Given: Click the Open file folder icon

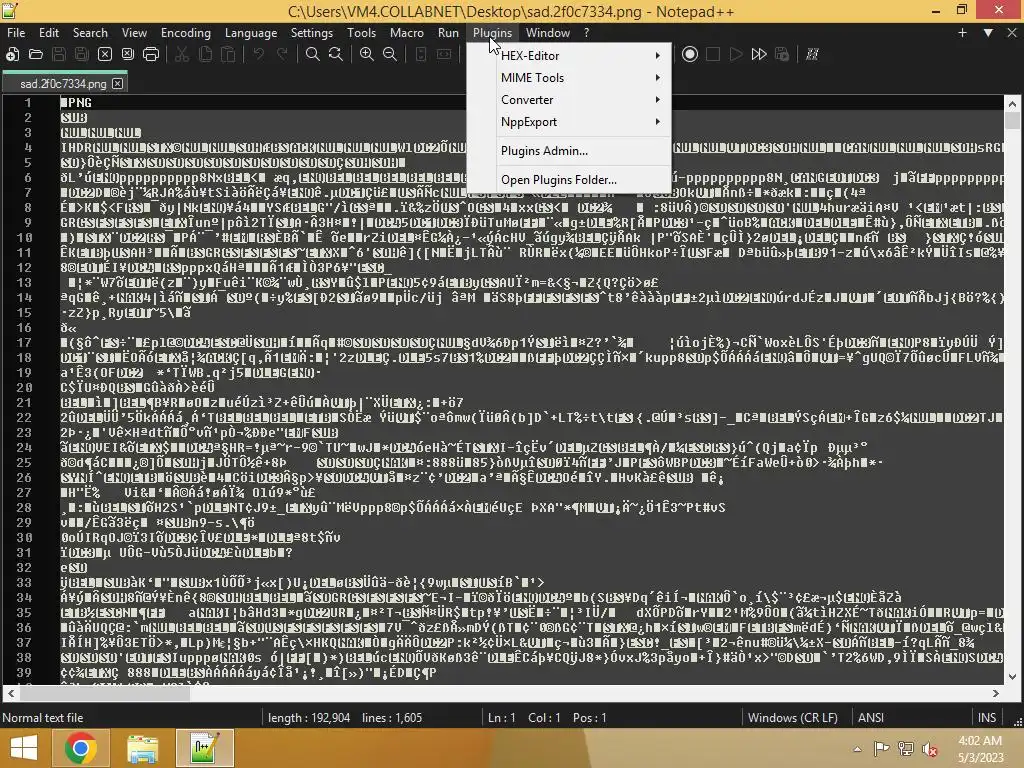Looking at the screenshot, I should 35,54.
